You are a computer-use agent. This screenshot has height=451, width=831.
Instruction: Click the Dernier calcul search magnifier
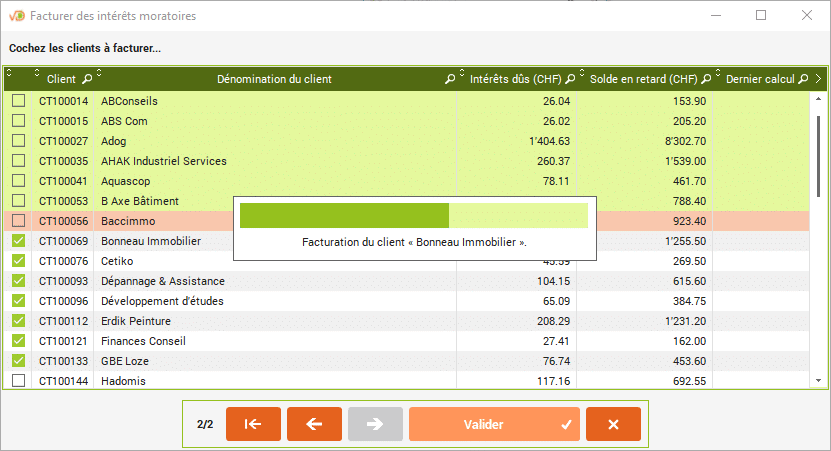[x=803, y=79]
